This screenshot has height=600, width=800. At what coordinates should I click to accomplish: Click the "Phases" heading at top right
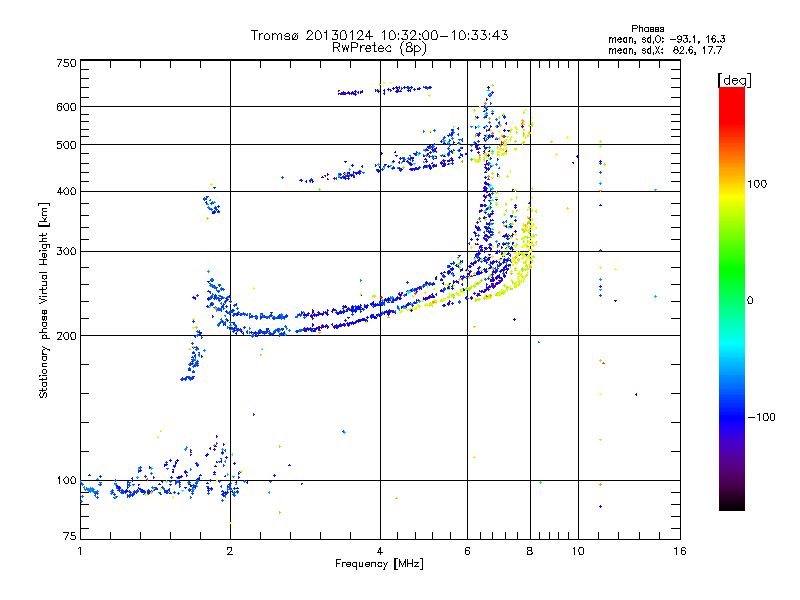[647, 29]
